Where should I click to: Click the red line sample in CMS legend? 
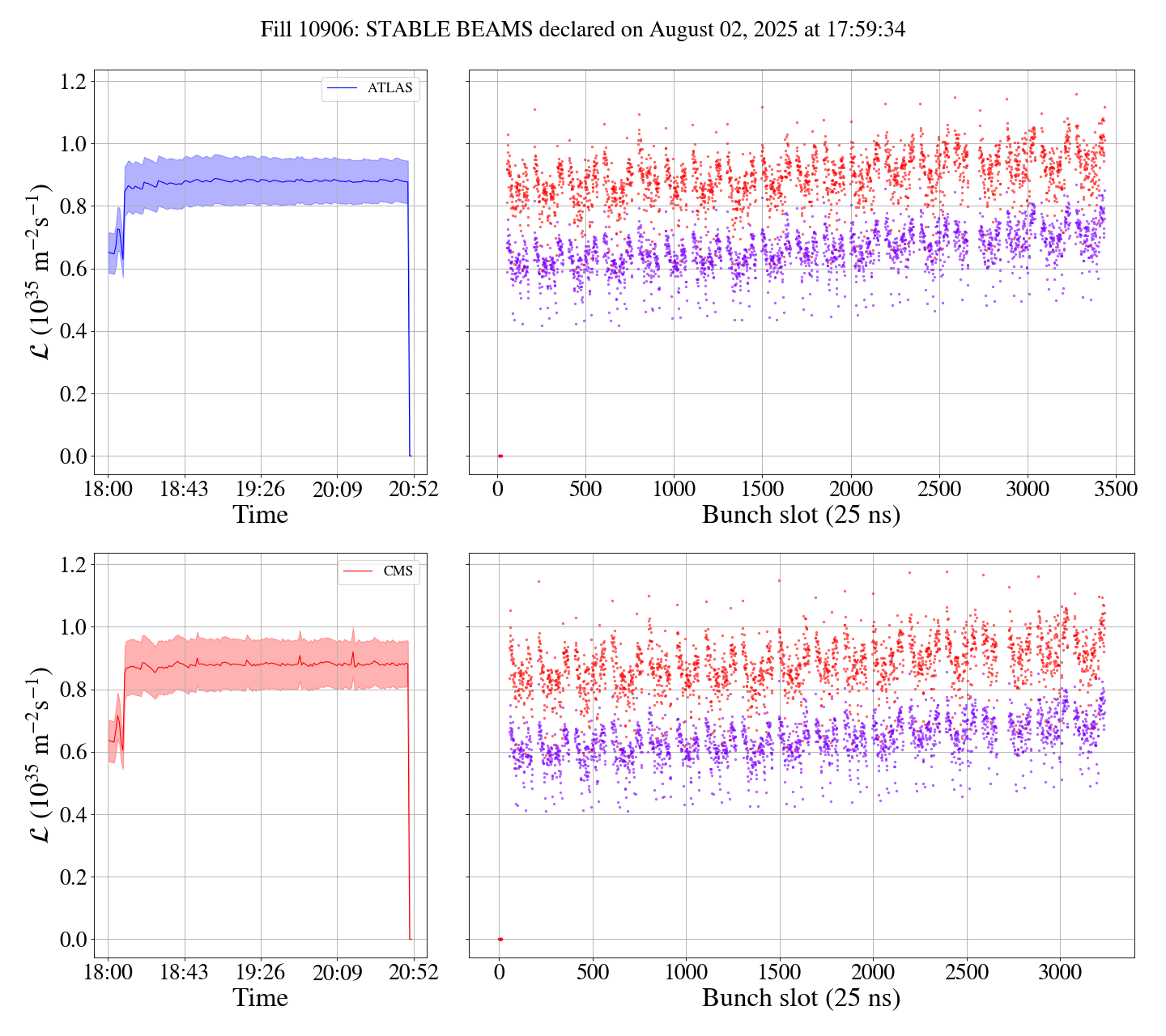357,571
